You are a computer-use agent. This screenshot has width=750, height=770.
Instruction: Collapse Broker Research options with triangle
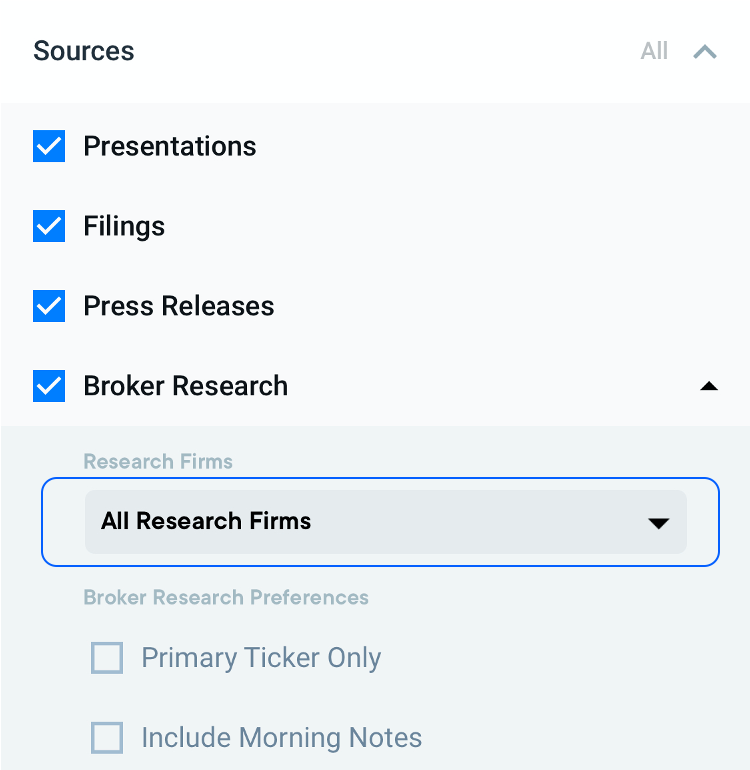[709, 386]
